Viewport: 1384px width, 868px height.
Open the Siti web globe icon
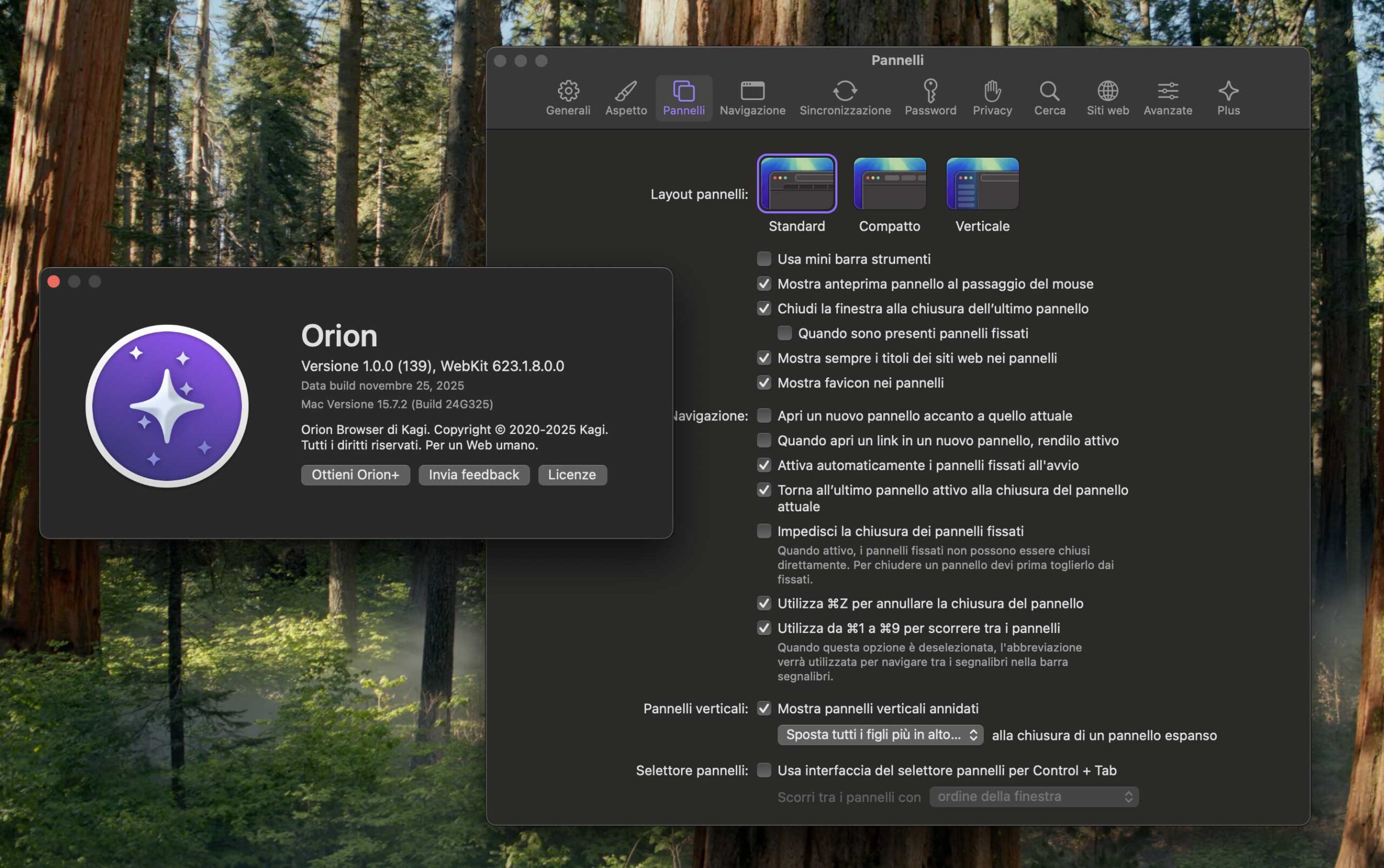click(1107, 91)
